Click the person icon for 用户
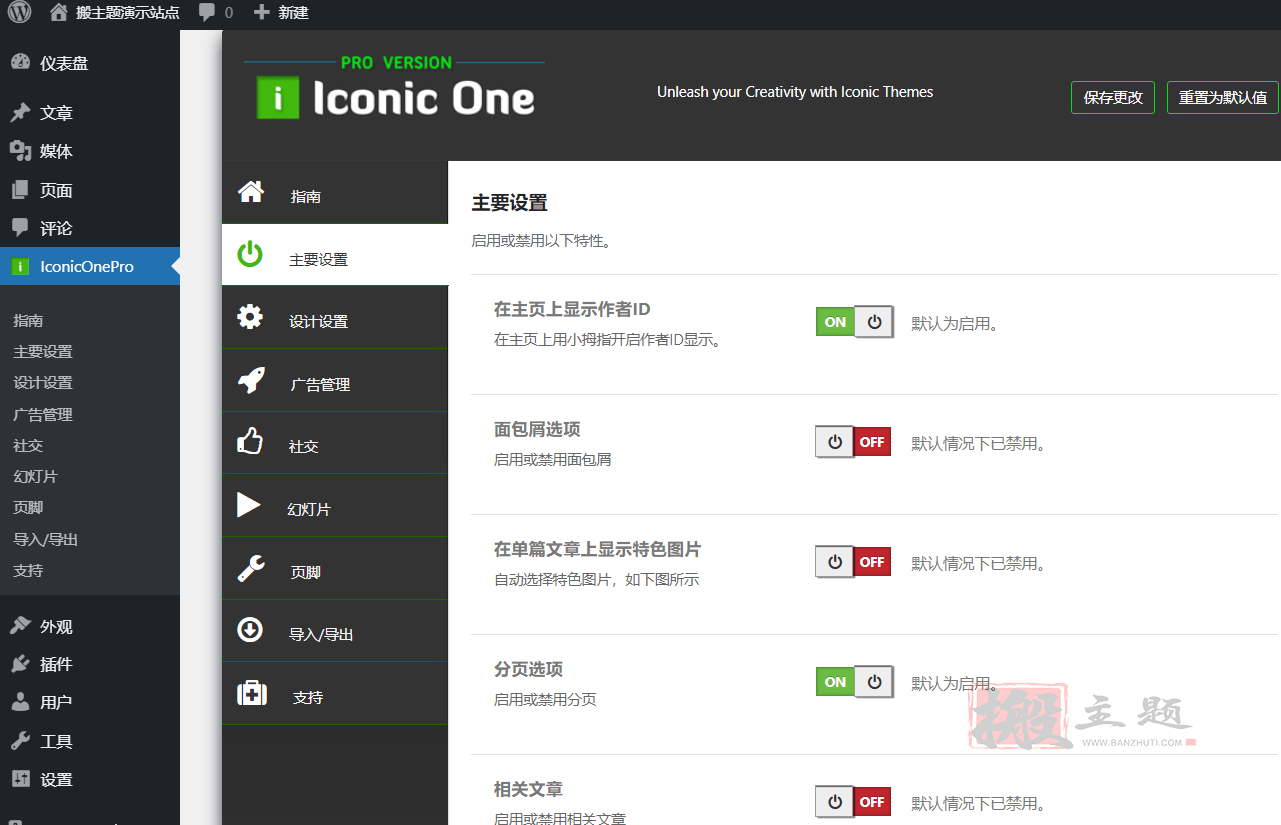 20,702
